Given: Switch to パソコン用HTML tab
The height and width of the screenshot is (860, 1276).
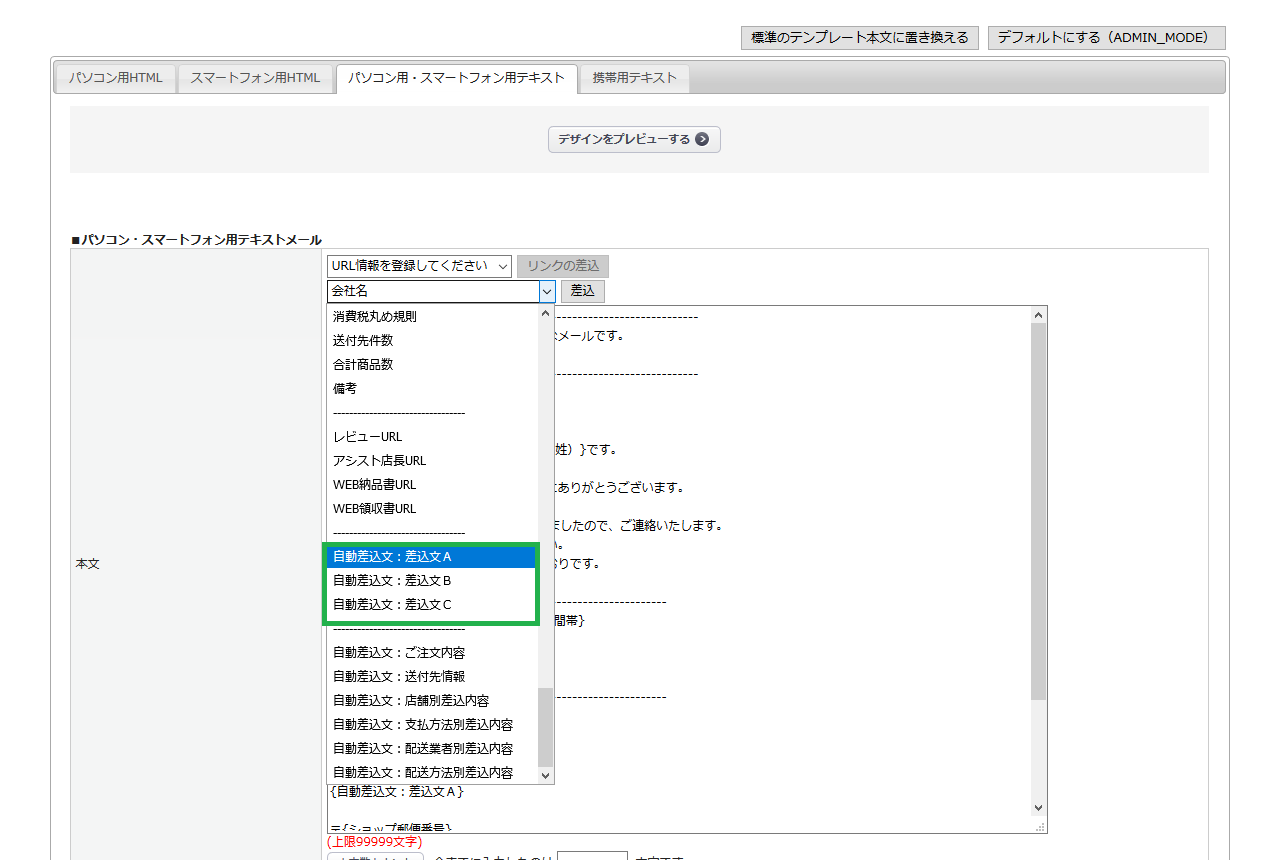Looking at the screenshot, I should pyautogui.click(x=115, y=78).
